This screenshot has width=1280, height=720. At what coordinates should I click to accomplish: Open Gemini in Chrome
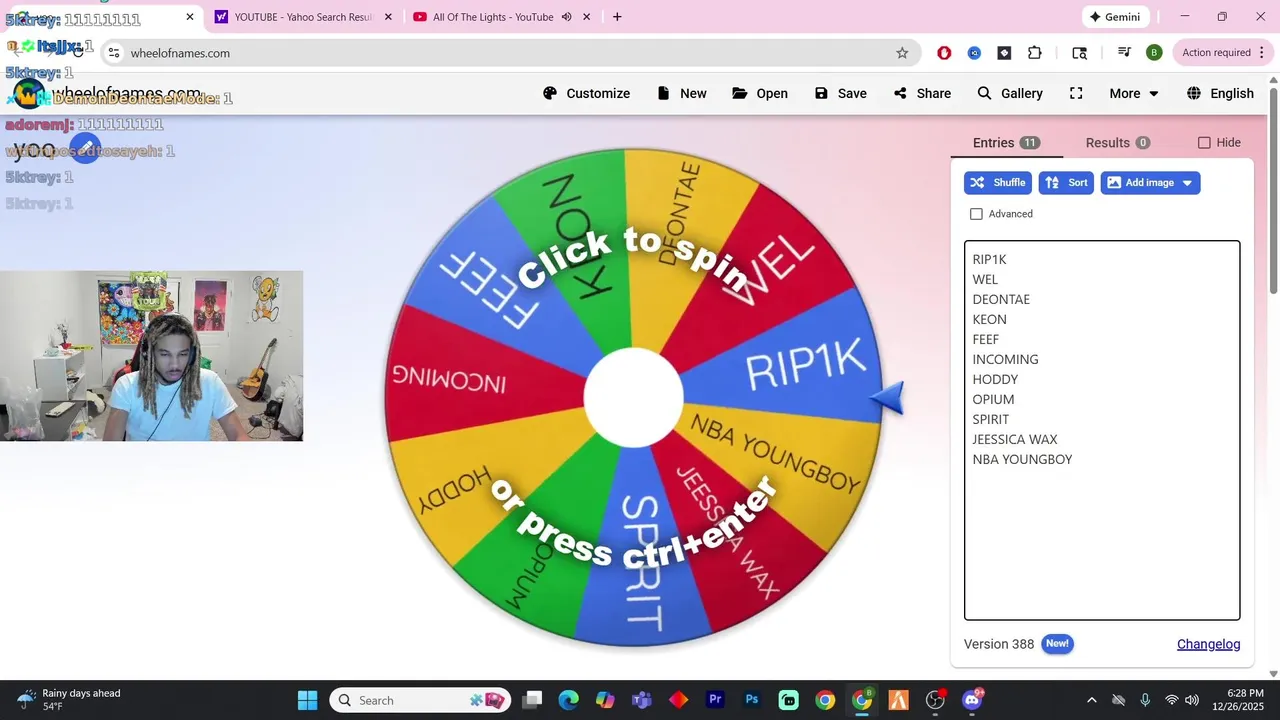point(1115,17)
